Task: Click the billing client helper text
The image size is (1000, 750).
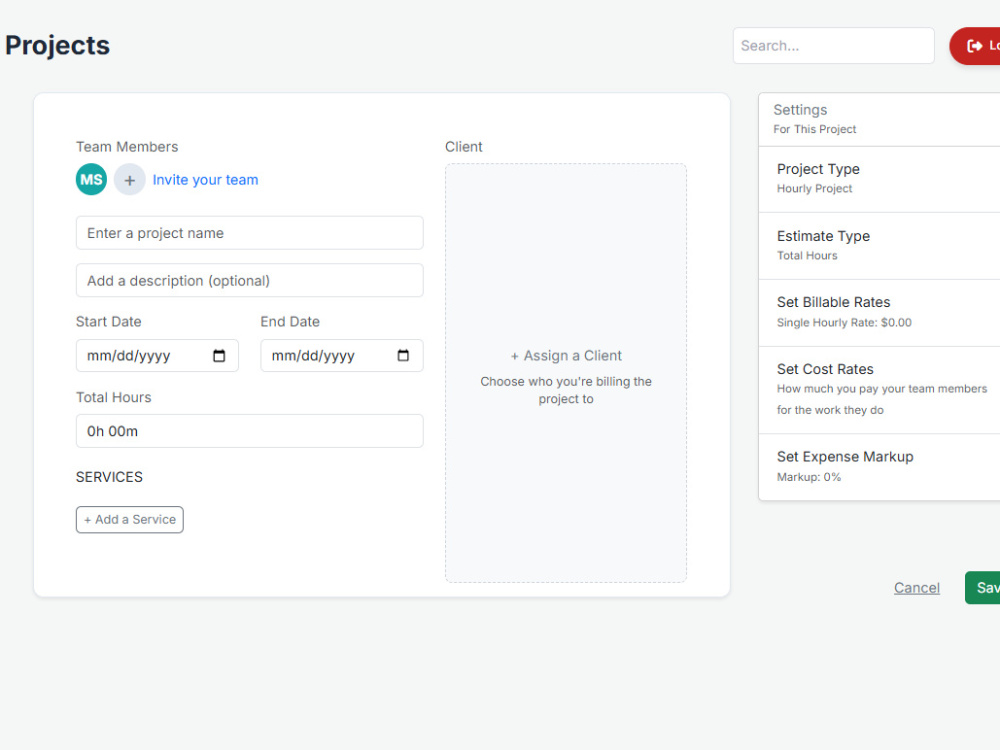Action: point(566,390)
